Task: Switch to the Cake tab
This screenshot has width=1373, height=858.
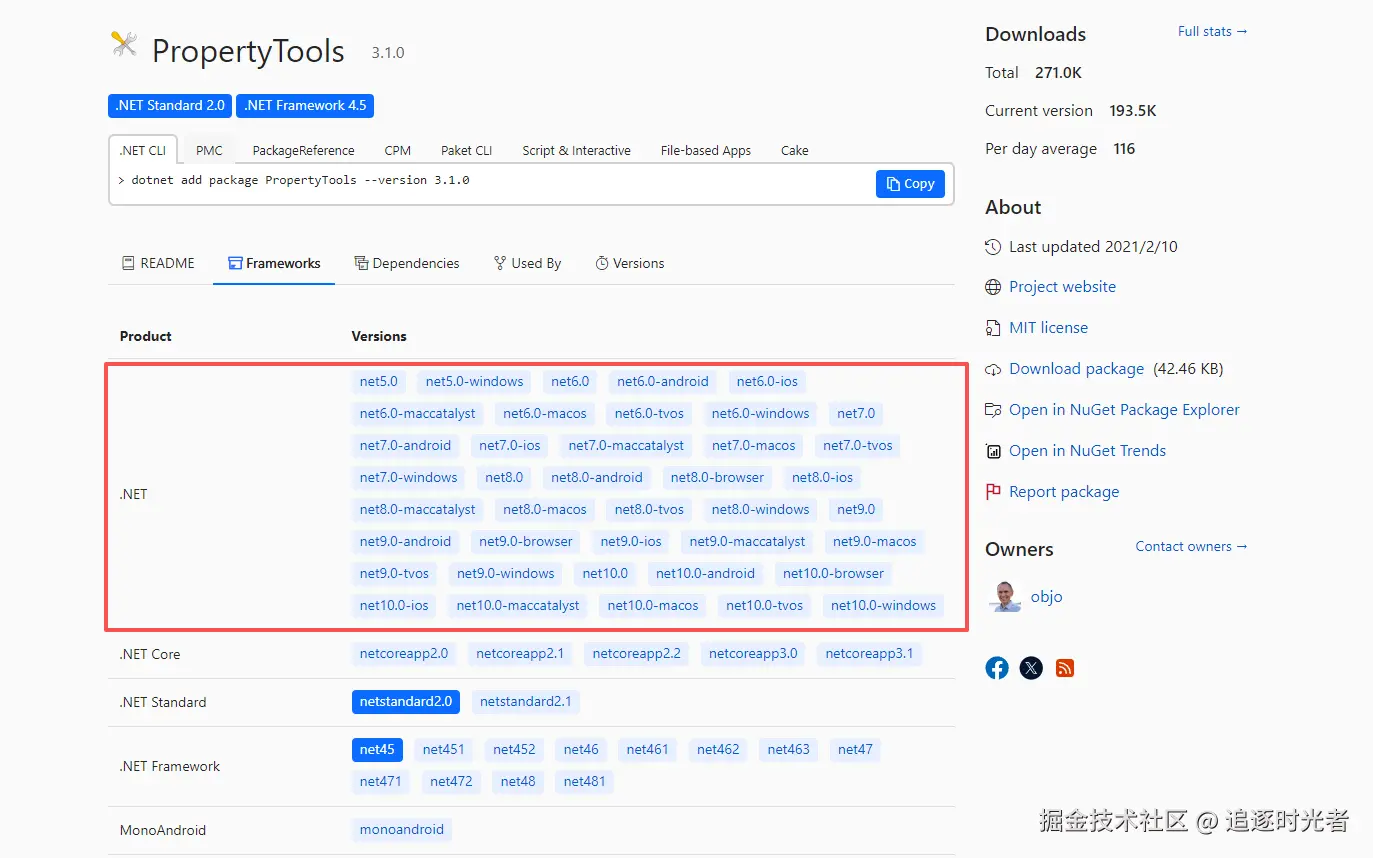Action: pos(795,150)
